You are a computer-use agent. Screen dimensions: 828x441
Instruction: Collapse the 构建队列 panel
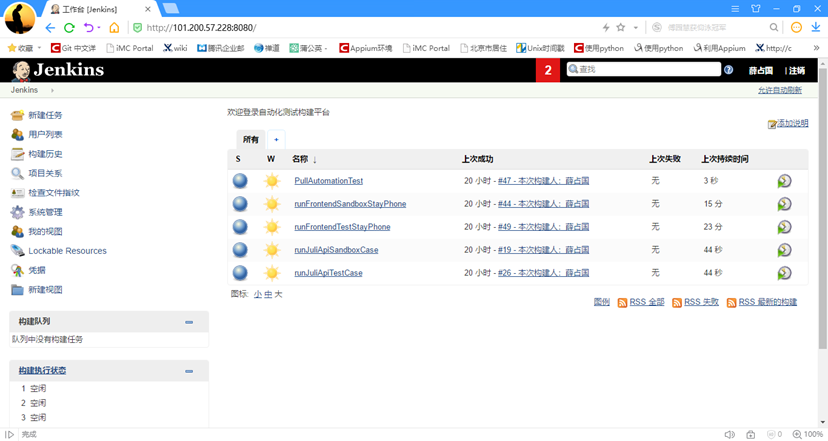click(189, 322)
